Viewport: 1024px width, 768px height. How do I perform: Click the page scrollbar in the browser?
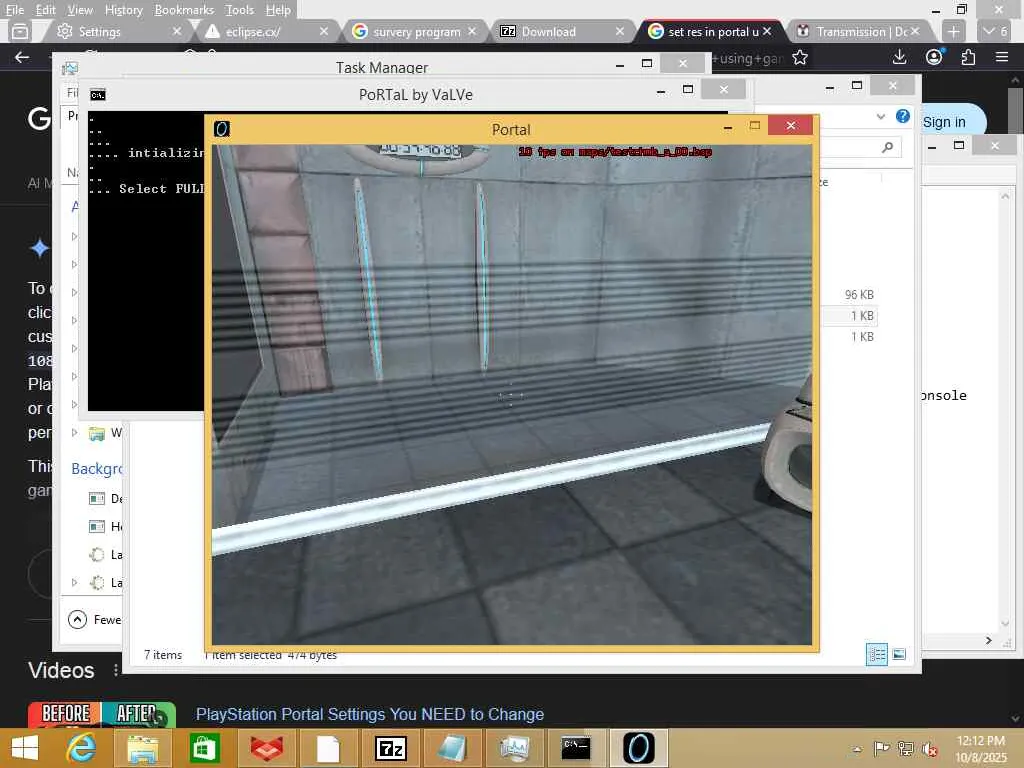tap(1015, 108)
